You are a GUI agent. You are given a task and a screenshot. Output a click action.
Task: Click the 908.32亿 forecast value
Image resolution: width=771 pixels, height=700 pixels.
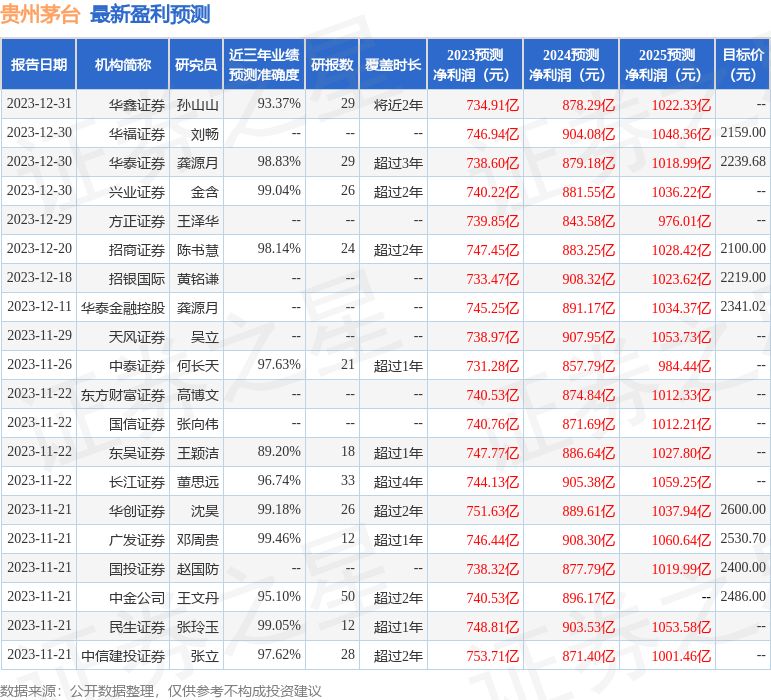(589, 279)
